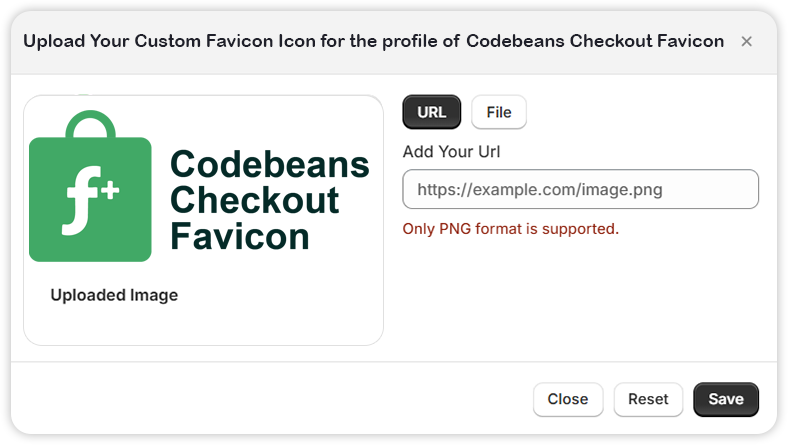
Task: Click the red PNG format warning text
Action: tap(510, 229)
